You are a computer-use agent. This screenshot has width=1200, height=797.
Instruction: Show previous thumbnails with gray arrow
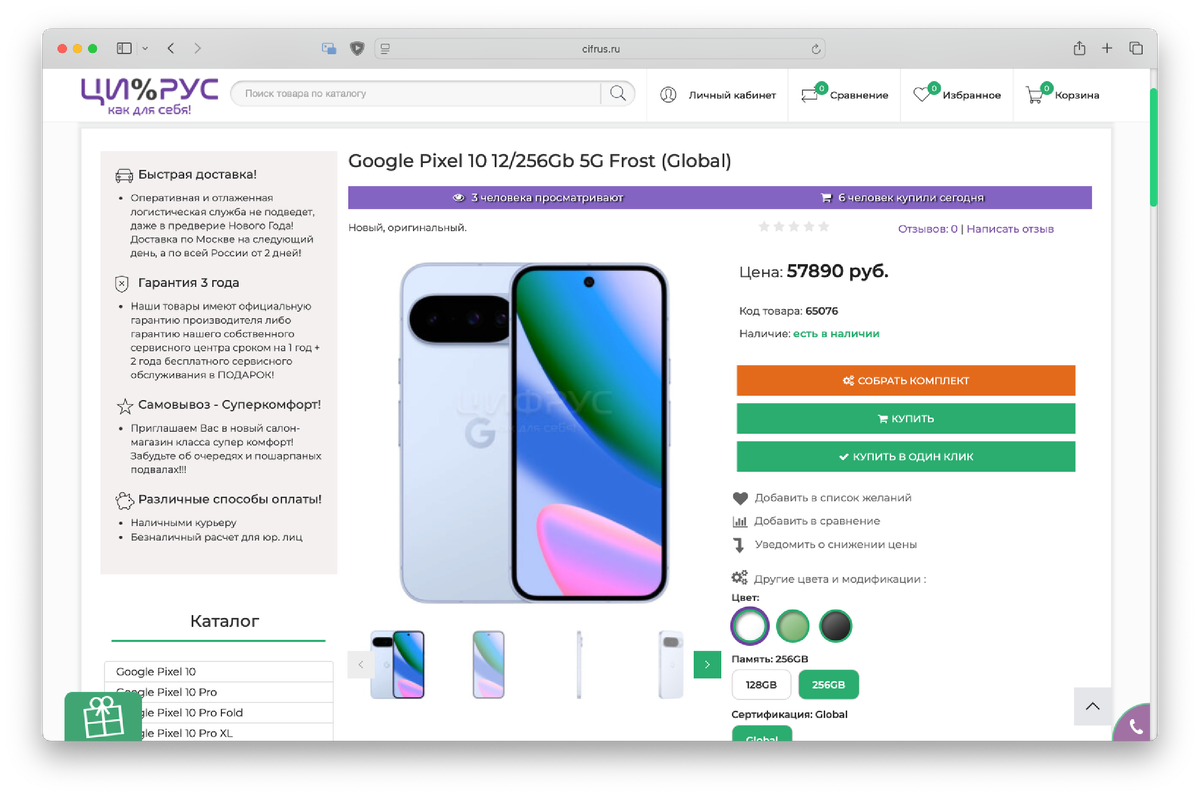362,664
